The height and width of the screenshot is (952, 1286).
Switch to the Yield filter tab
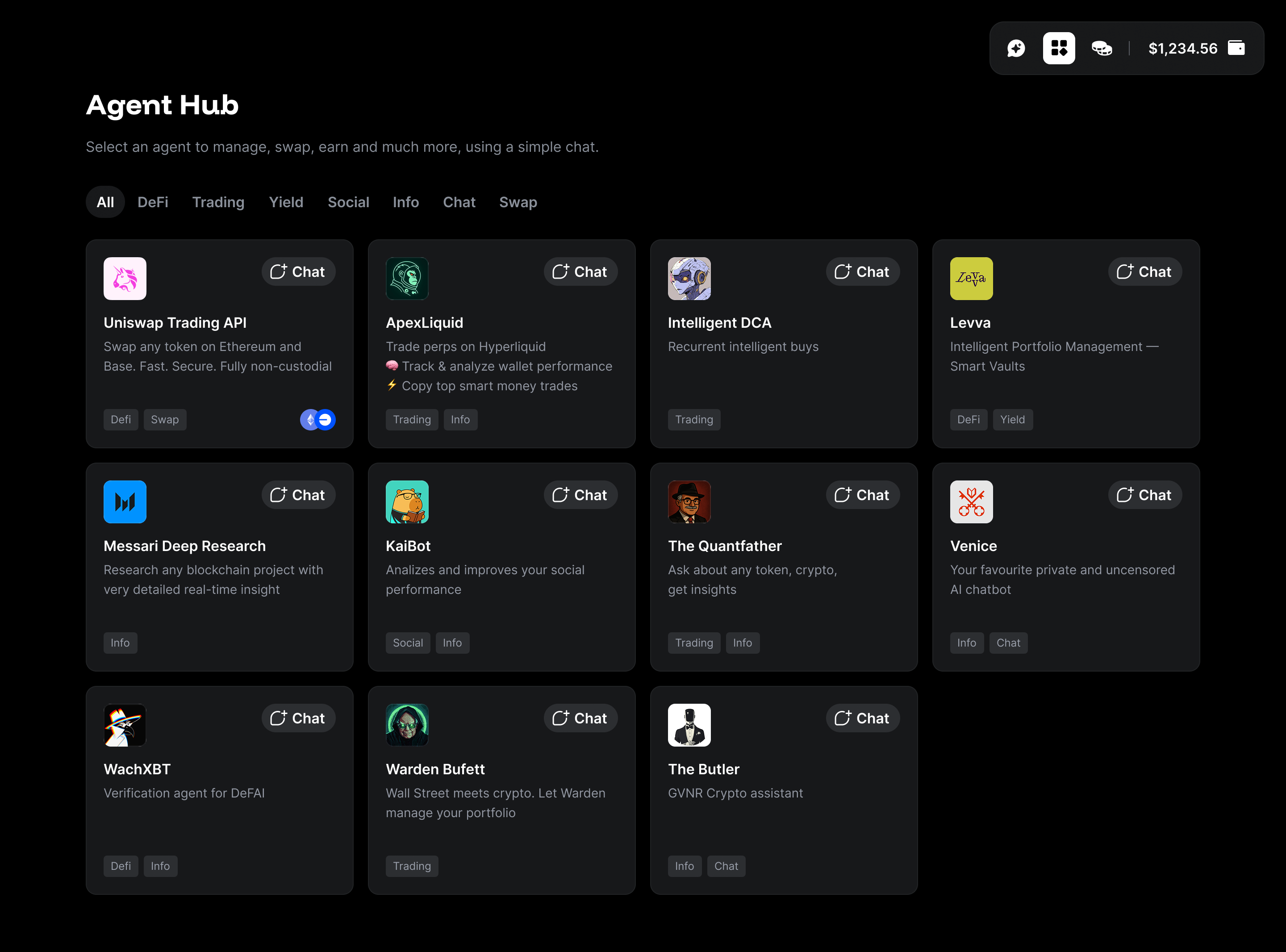pyautogui.click(x=286, y=202)
